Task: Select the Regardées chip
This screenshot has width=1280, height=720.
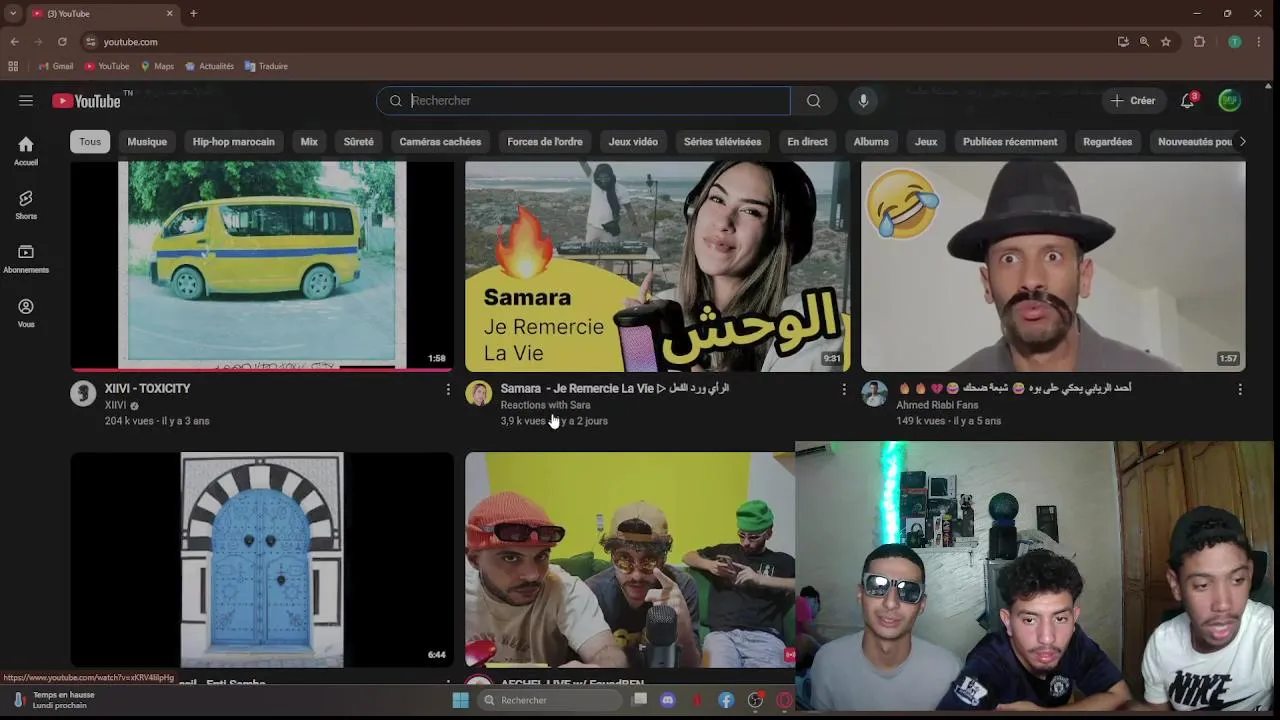Action: 1107,141
